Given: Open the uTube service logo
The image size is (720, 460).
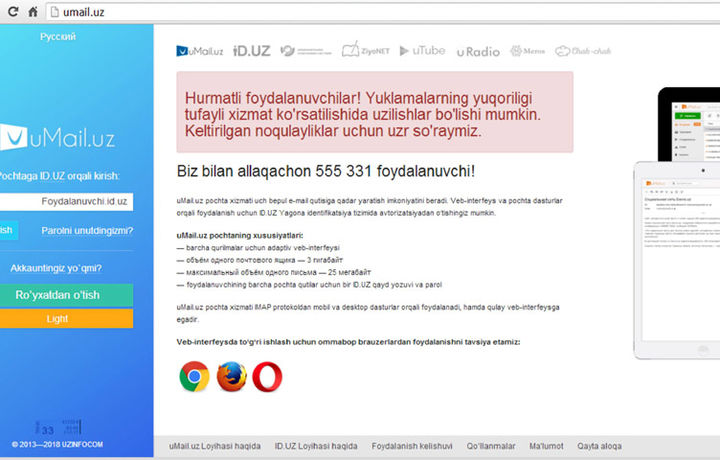Looking at the screenshot, I should (x=422, y=50).
